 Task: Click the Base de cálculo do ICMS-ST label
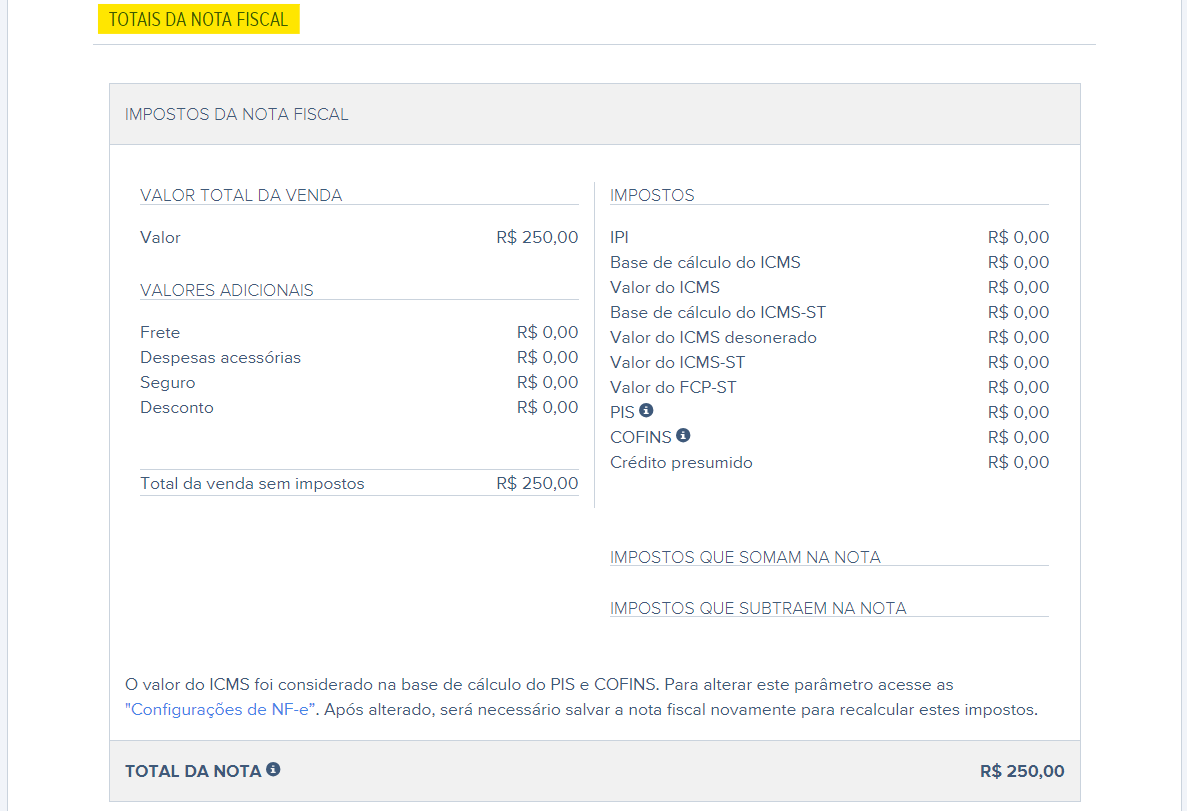[x=718, y=313]
